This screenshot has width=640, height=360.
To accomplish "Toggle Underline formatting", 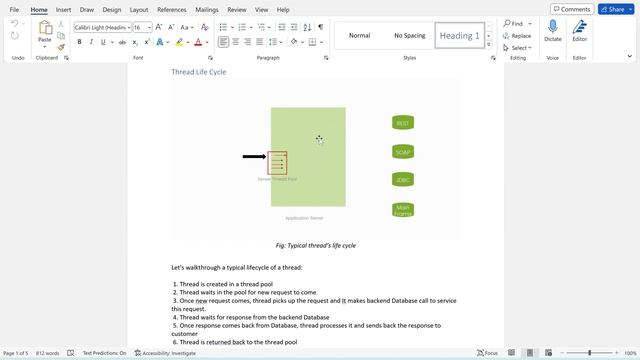I will click(103, 42).
